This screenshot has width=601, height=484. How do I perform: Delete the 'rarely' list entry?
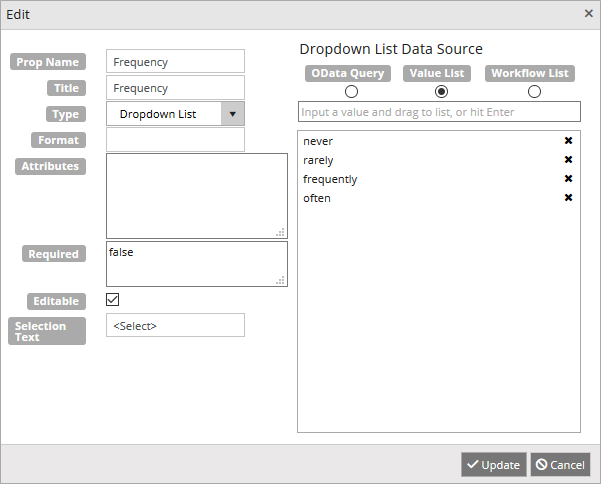(568, 160)
